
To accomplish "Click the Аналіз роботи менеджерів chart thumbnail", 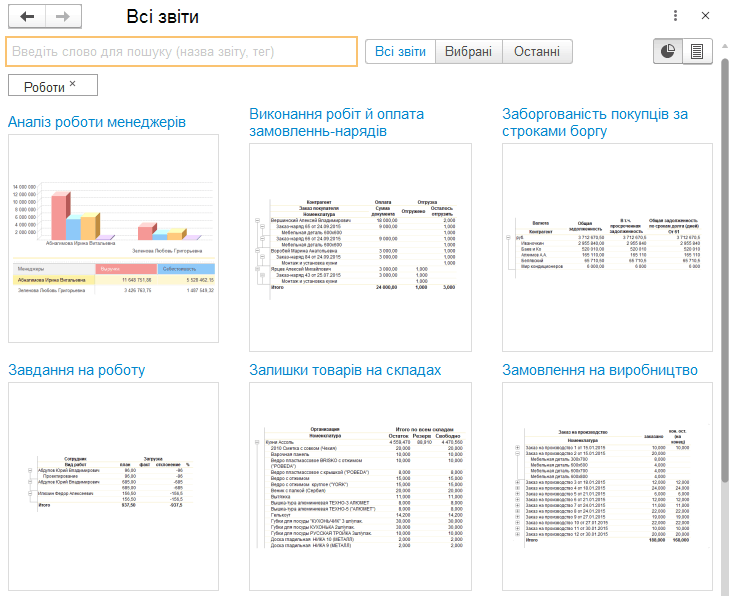I will click(x=113, y=238).
